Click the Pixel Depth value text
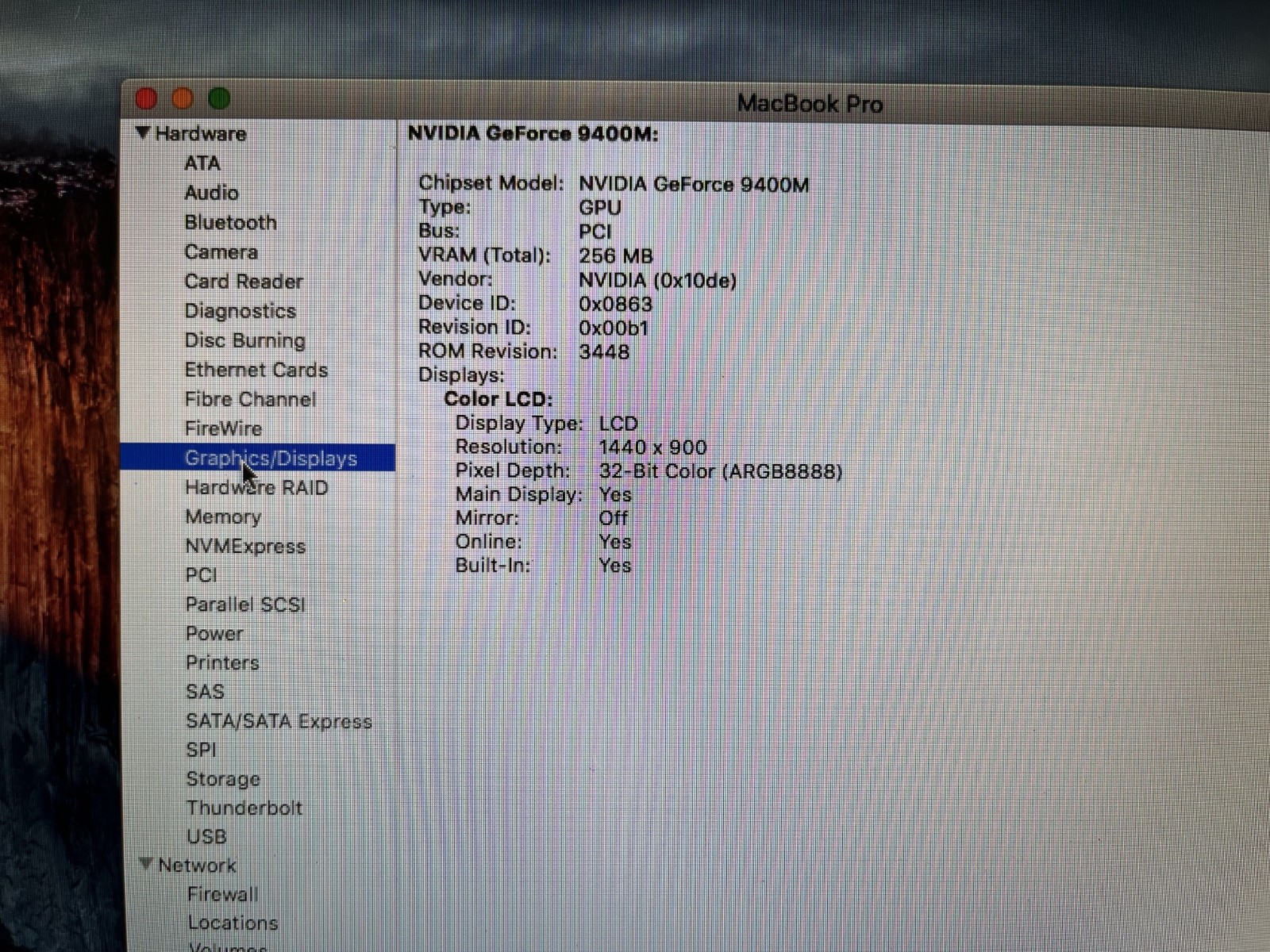This screenshot has width=1270, height=952. [721, 471]
